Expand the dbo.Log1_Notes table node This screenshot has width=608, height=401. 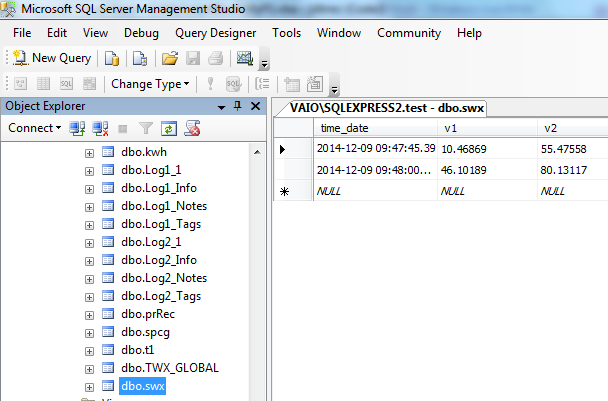[90, 207]
